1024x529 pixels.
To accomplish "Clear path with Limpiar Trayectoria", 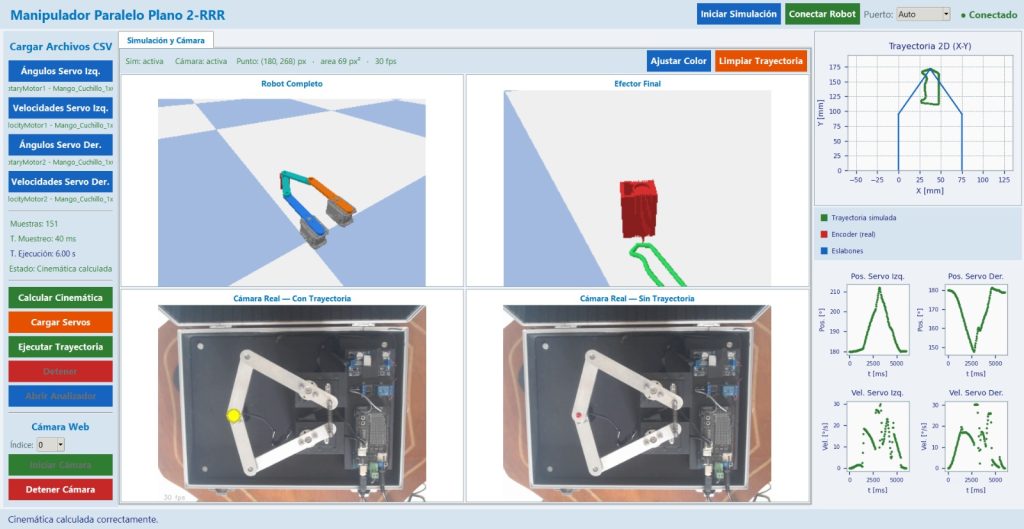I will (x=761, y=61).
